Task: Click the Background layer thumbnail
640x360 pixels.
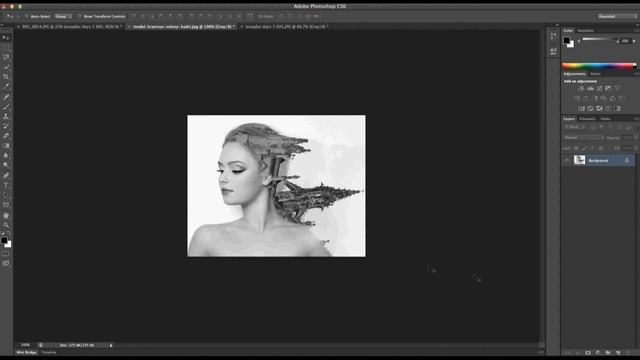Action: tap(579, 160)
